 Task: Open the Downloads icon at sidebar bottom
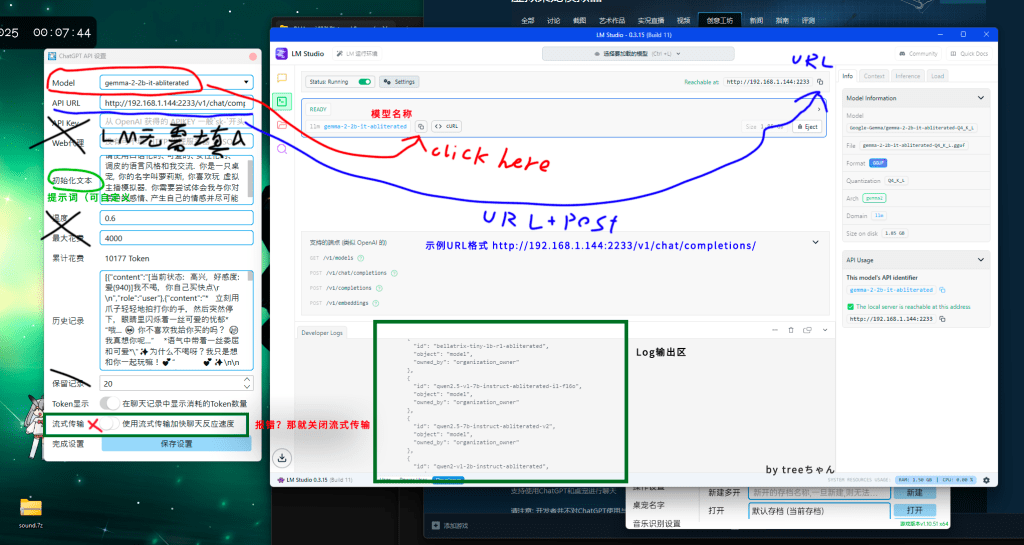(282, 458)
